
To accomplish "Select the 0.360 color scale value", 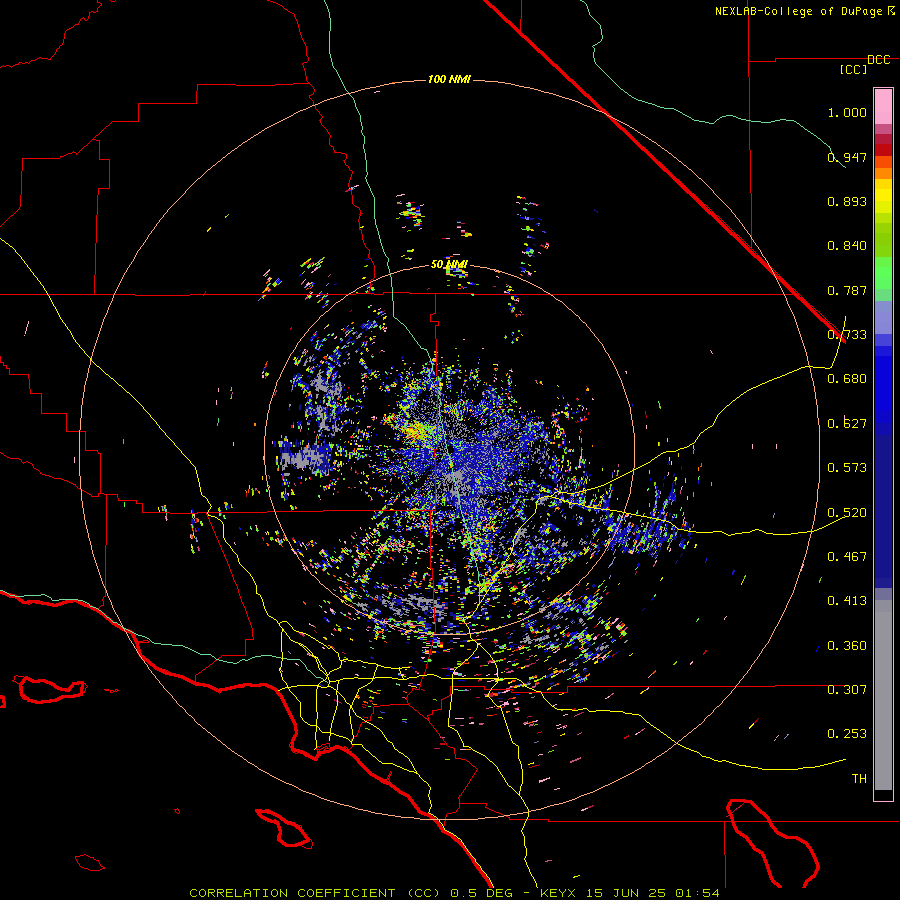I will [847, 646].
